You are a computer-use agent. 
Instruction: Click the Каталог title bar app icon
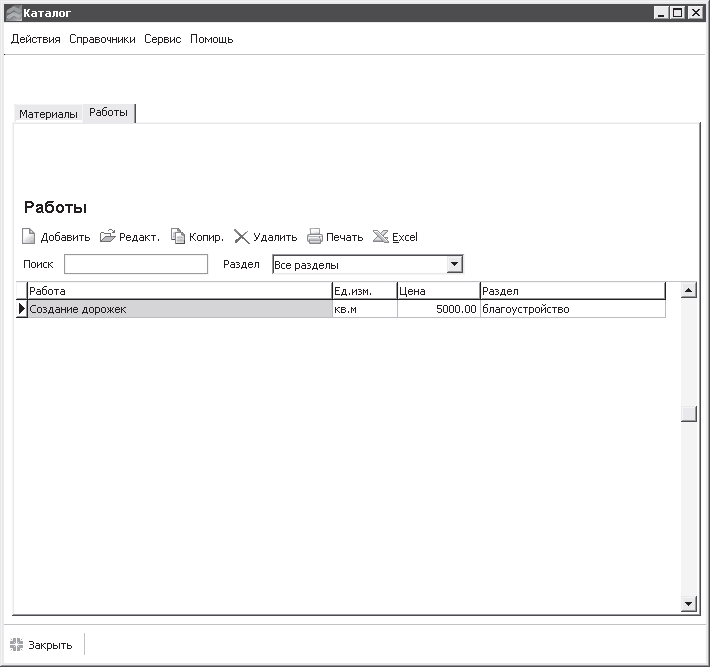(x=14, y=13)
